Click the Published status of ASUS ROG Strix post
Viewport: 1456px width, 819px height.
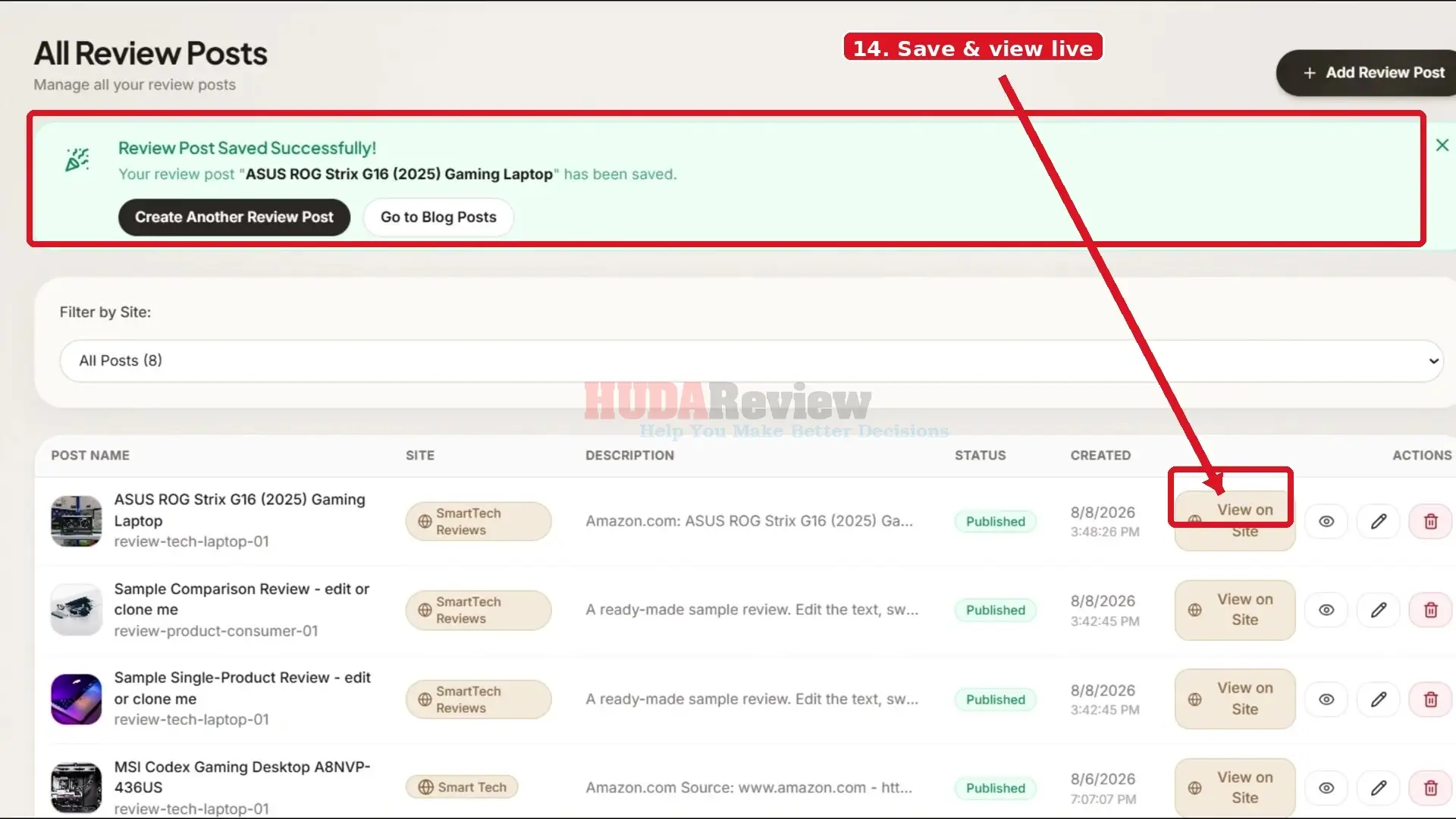tap(995, 522)
